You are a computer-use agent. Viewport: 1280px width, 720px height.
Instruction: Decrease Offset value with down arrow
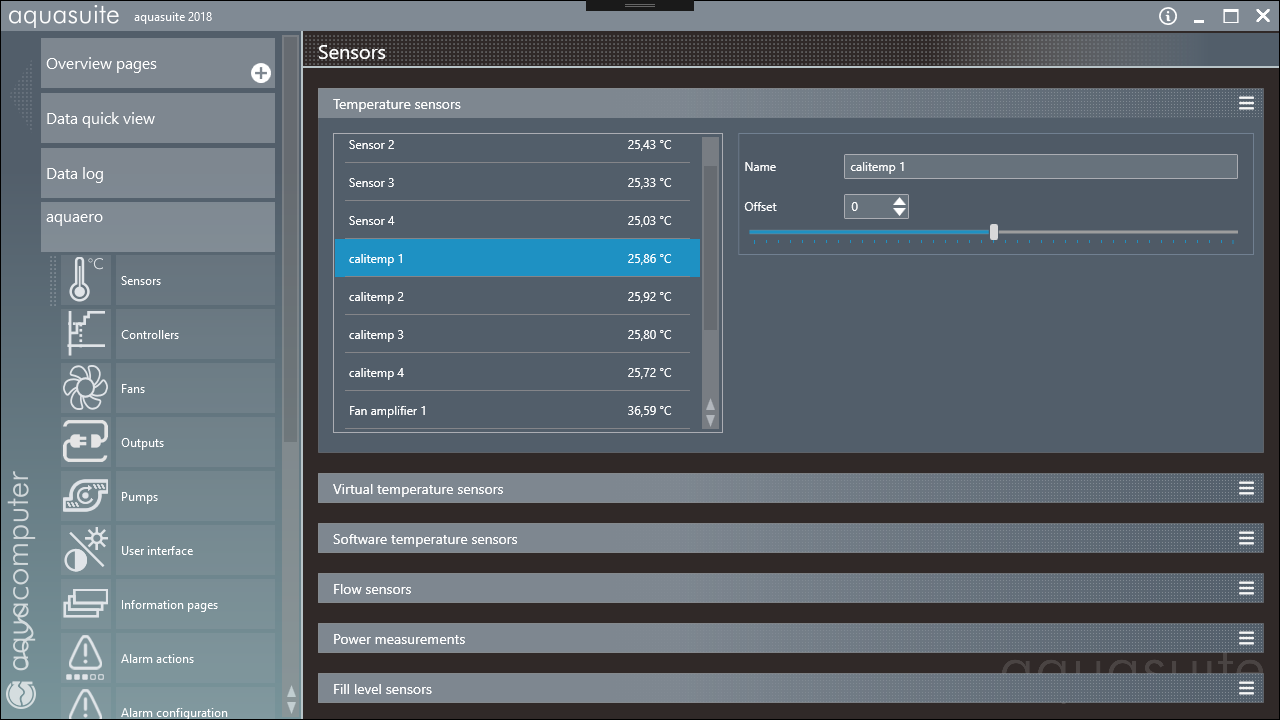point(900,212)
